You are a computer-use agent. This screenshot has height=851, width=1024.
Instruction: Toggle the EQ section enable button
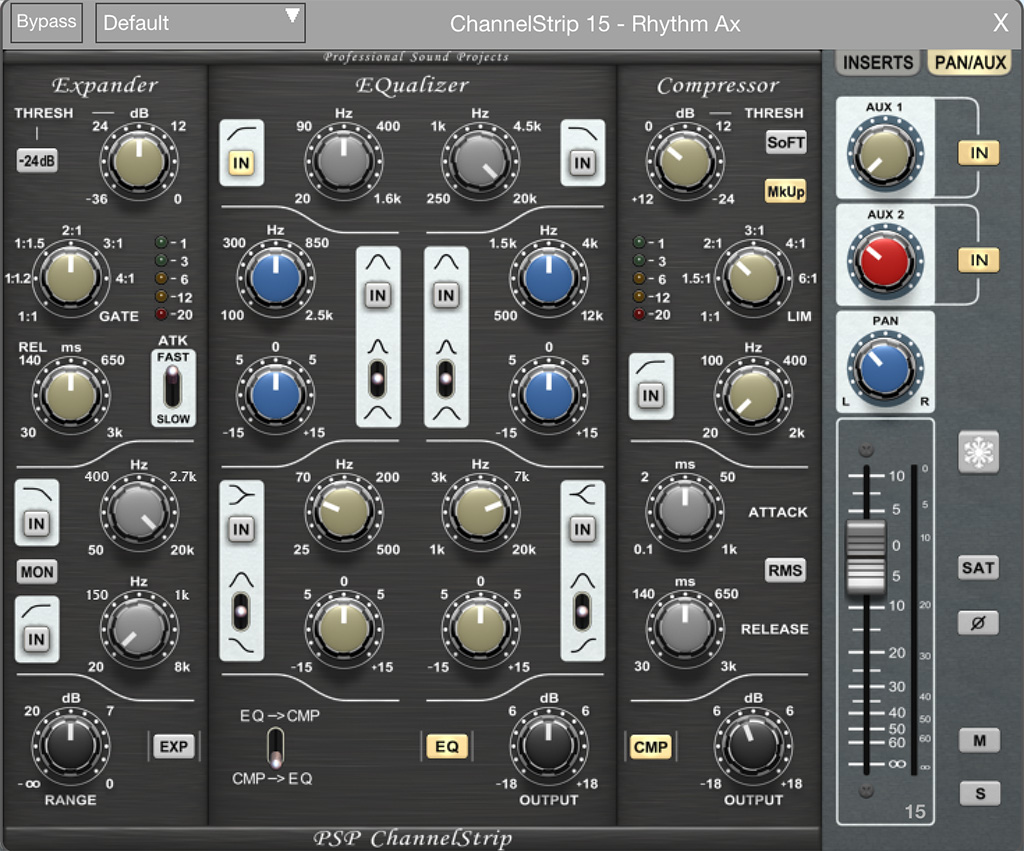(x=447, y=747)
